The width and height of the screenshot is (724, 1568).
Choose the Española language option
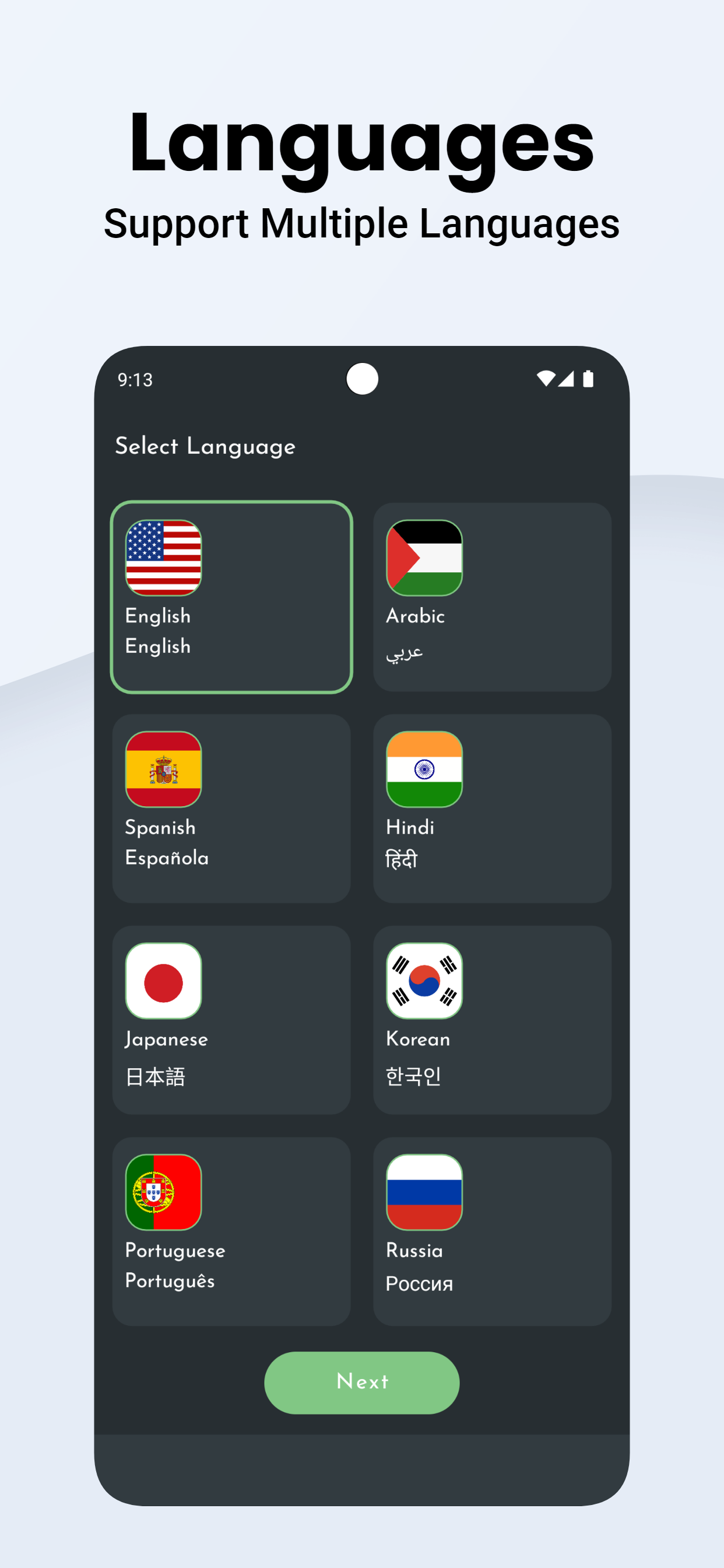167,857
